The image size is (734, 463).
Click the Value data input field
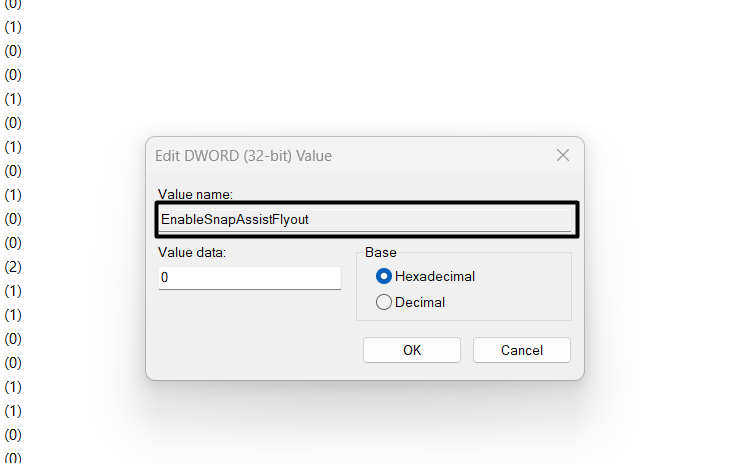[249, 278]
